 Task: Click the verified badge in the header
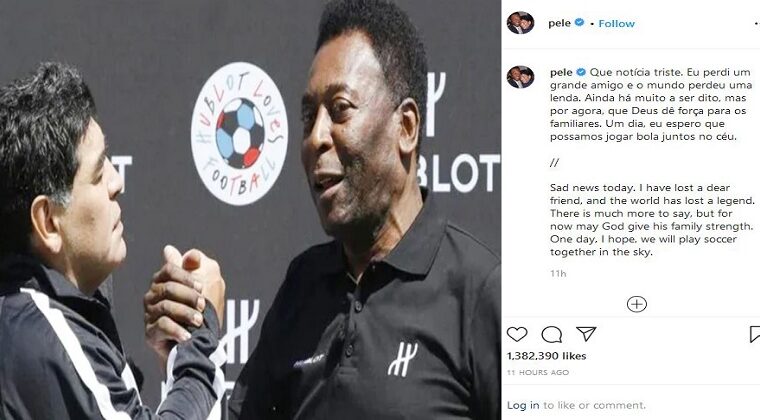point(579,23)
